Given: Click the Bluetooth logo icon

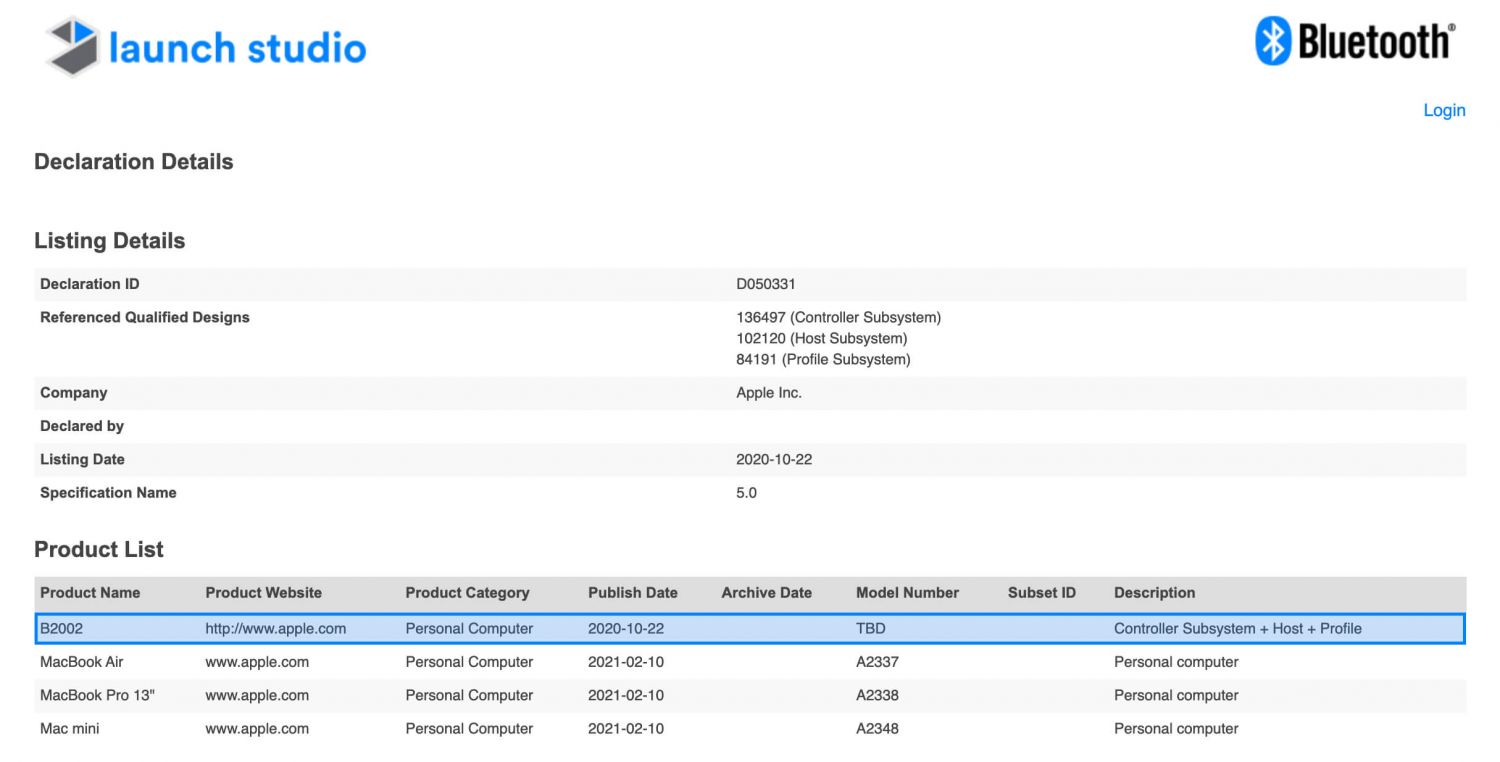Looking at the screenshot, I should pyautogui.click(x=1273, y=41).
